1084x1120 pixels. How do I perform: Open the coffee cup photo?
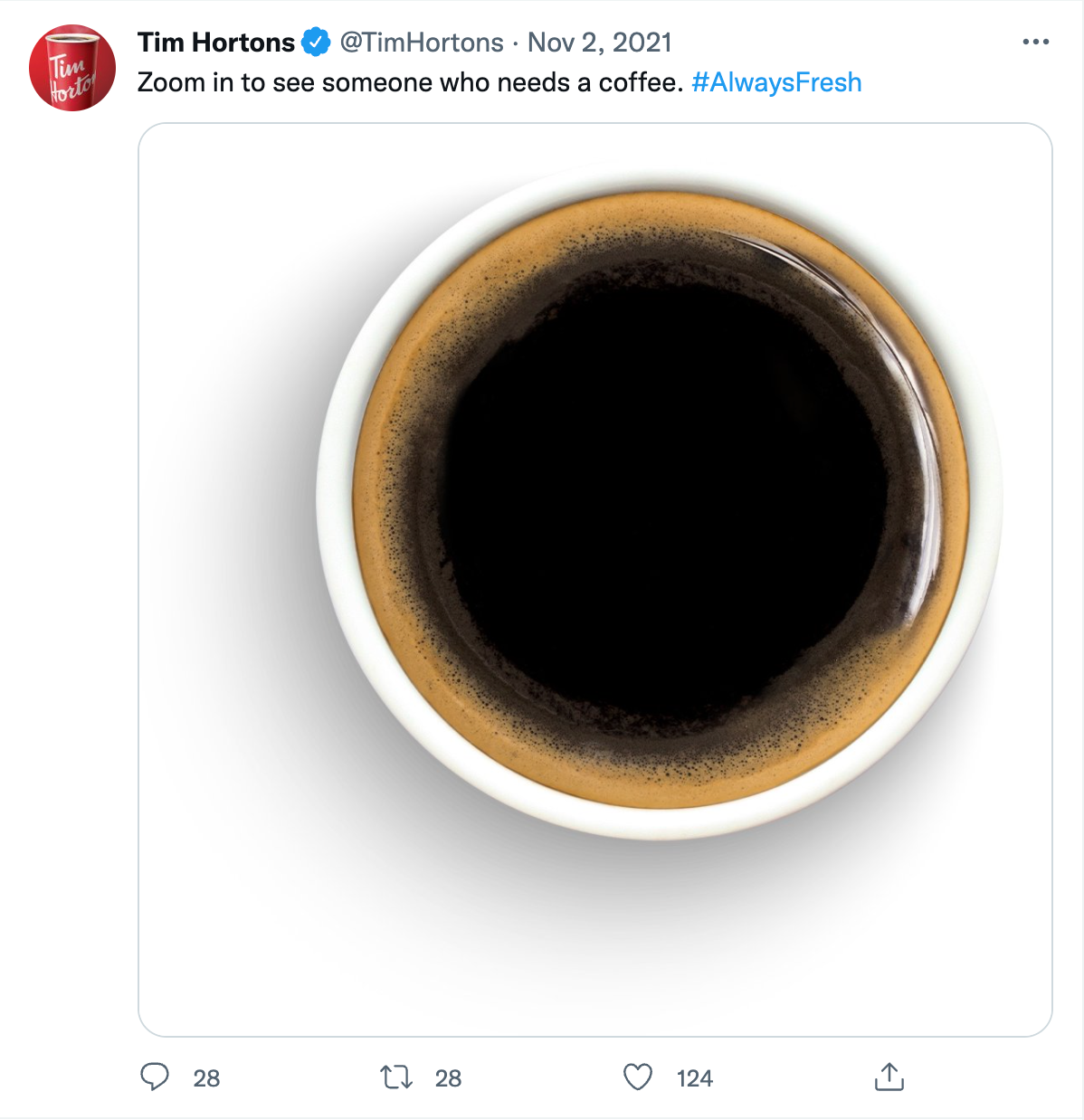[x=595, y=580]
